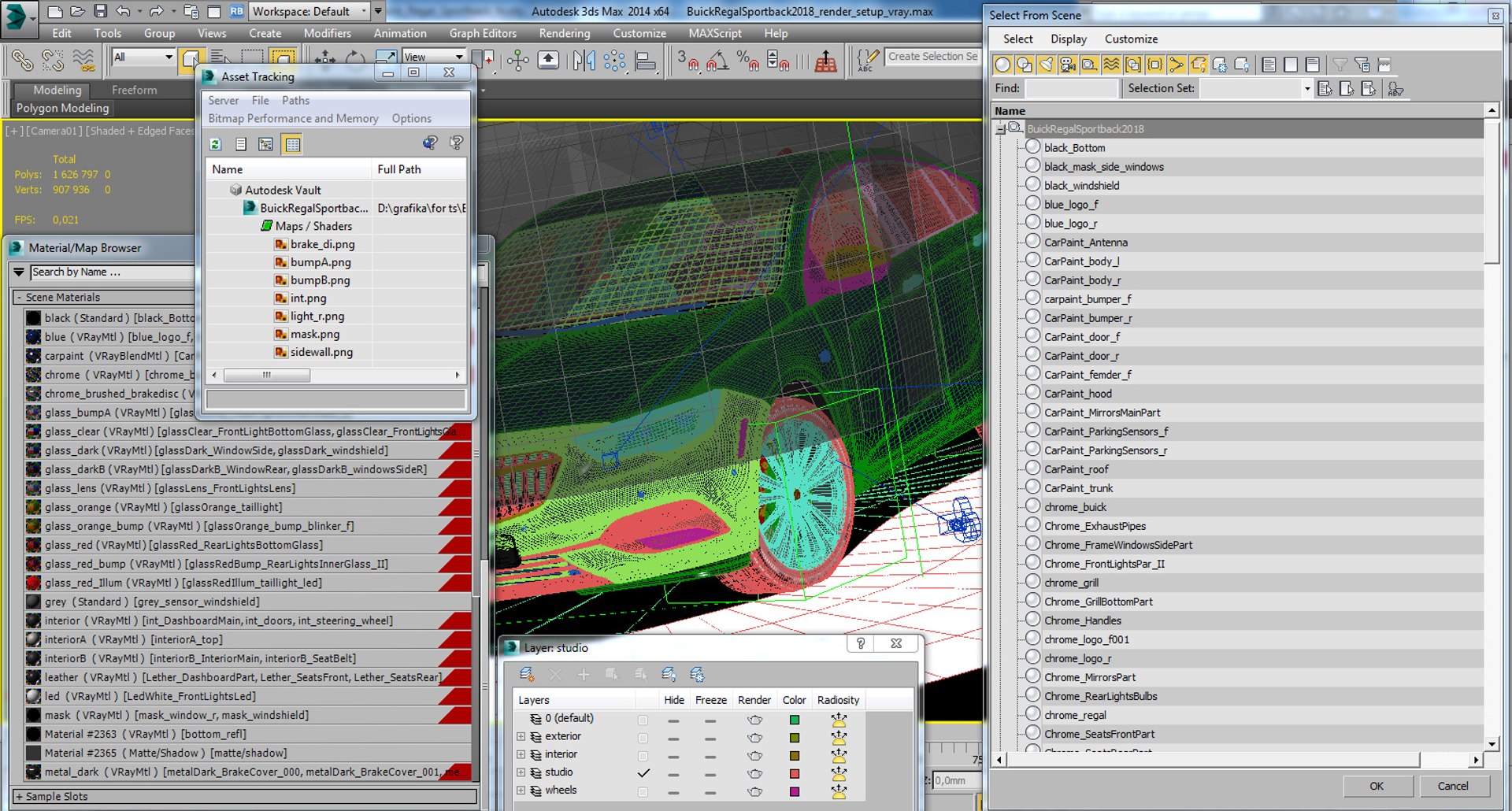Click the Select and Link tool icon

point(22,61)
